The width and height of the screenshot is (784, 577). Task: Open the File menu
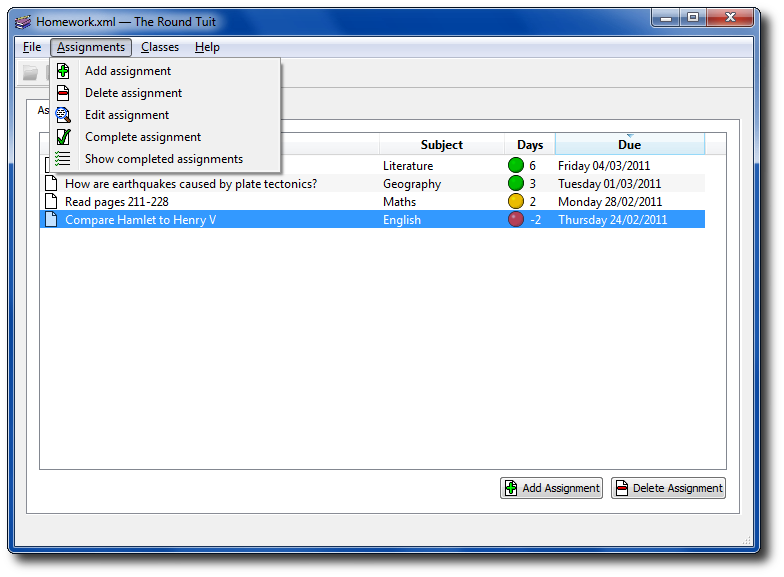pyautogui.click(x=32, y=47)
